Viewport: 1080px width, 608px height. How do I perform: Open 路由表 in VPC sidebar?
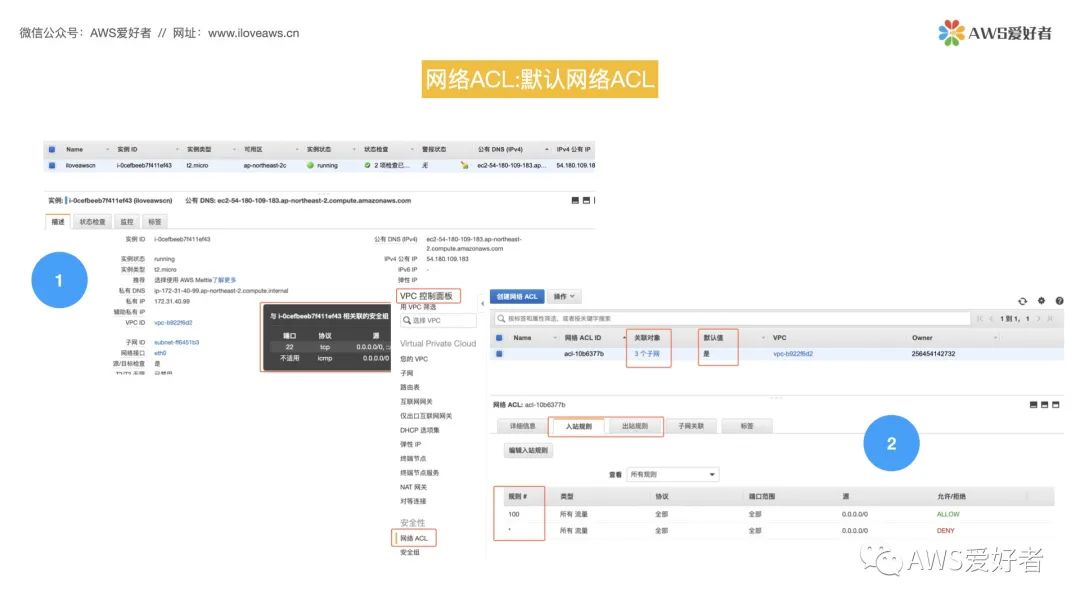click(410, 388)
